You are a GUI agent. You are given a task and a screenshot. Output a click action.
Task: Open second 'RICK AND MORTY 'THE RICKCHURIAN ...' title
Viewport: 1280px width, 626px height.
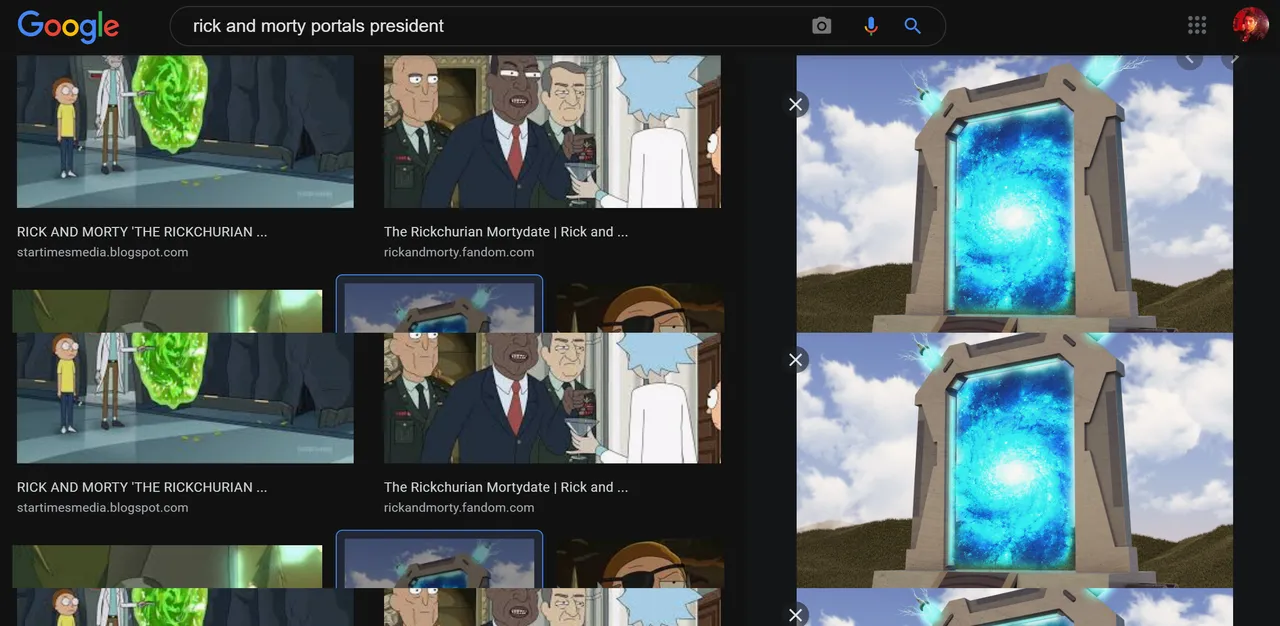(x=142, y=487)
